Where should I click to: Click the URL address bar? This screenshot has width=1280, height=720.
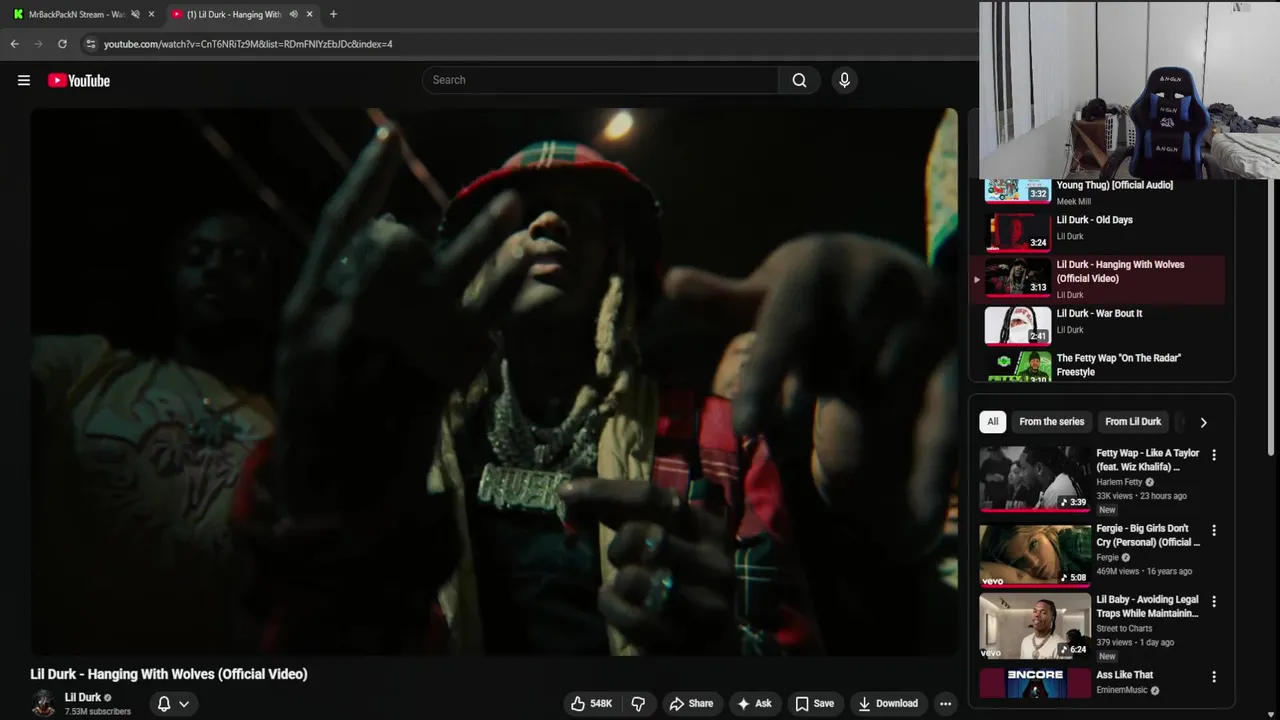click(530, 44)
